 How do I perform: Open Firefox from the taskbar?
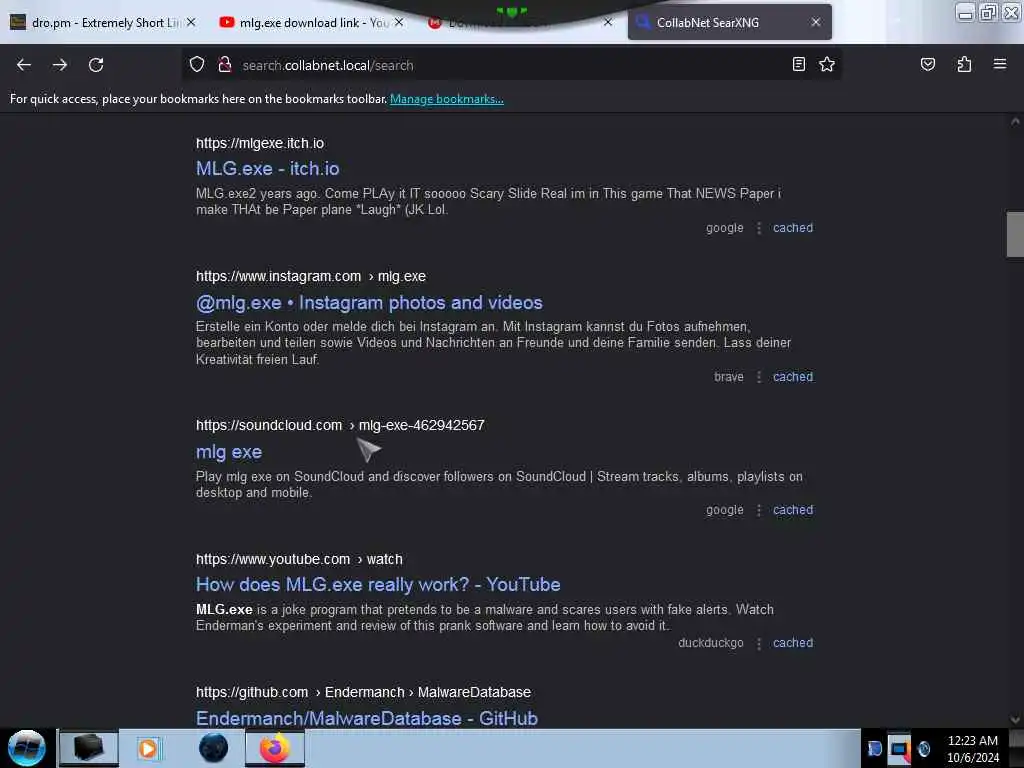pos(274,748)
